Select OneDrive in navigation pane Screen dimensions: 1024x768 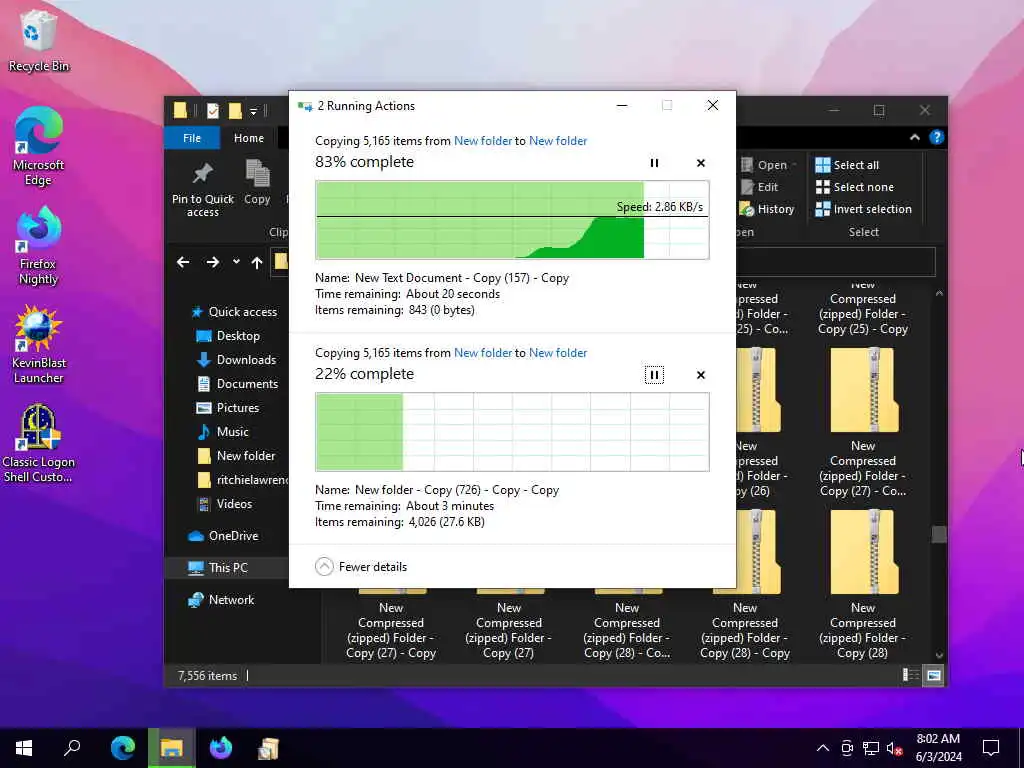pyautogui.click(x=223, y=536)
